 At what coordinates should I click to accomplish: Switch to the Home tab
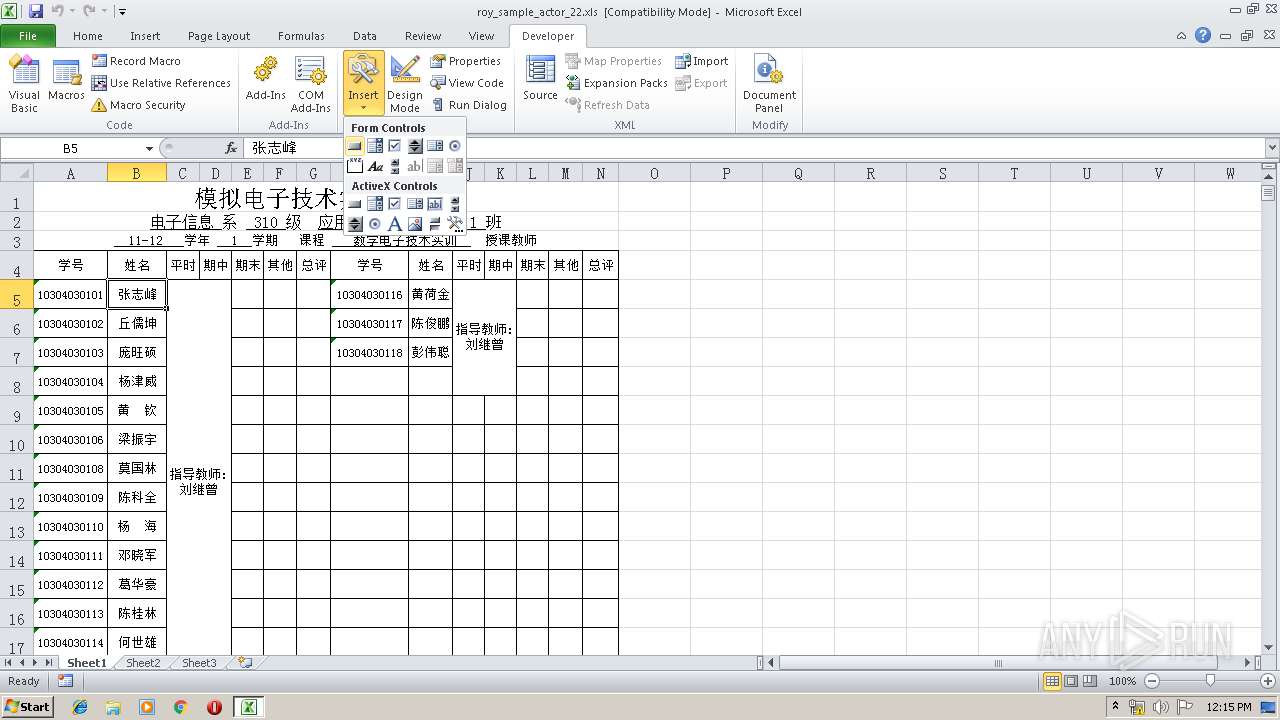88,36
